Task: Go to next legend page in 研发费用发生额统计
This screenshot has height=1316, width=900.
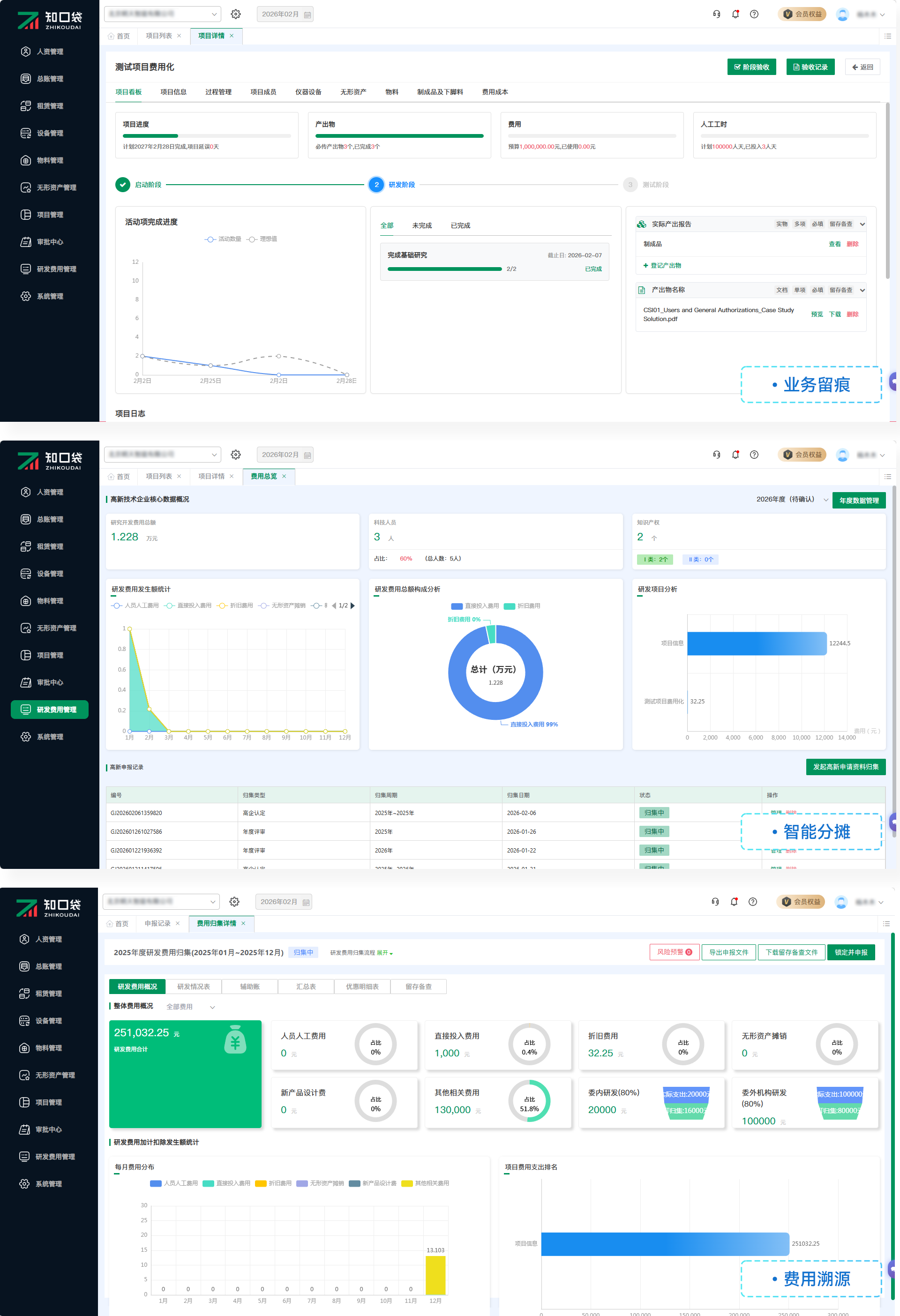Action: [x=353, y=606]
